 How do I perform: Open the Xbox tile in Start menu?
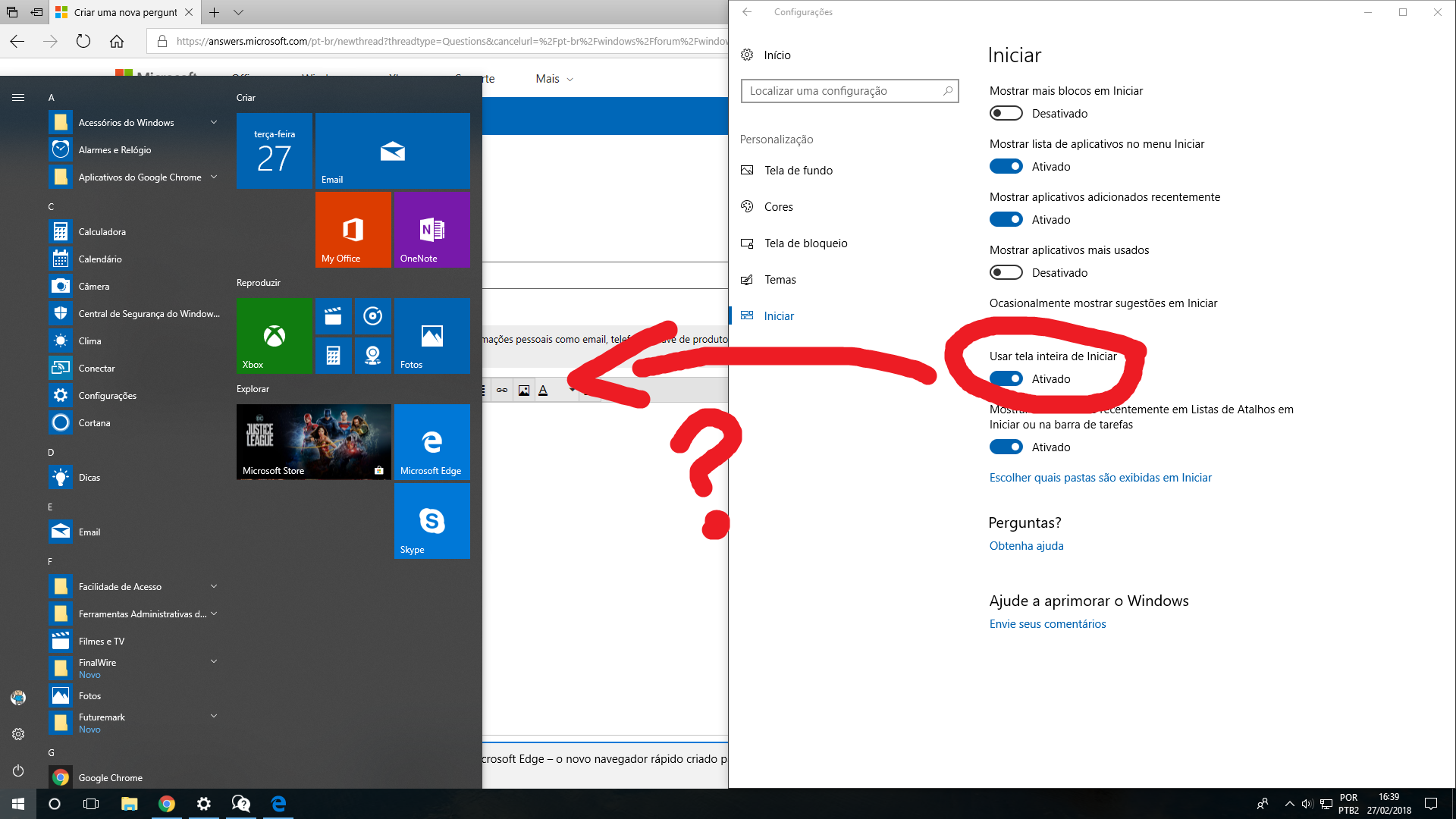(x=274, y=335)
